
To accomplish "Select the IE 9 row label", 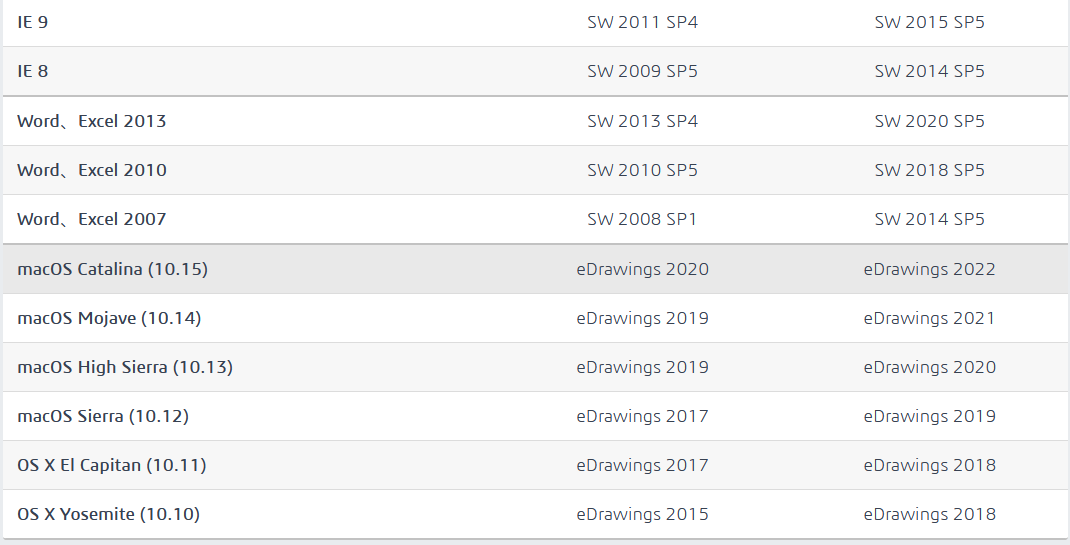I will click(33, 23).
